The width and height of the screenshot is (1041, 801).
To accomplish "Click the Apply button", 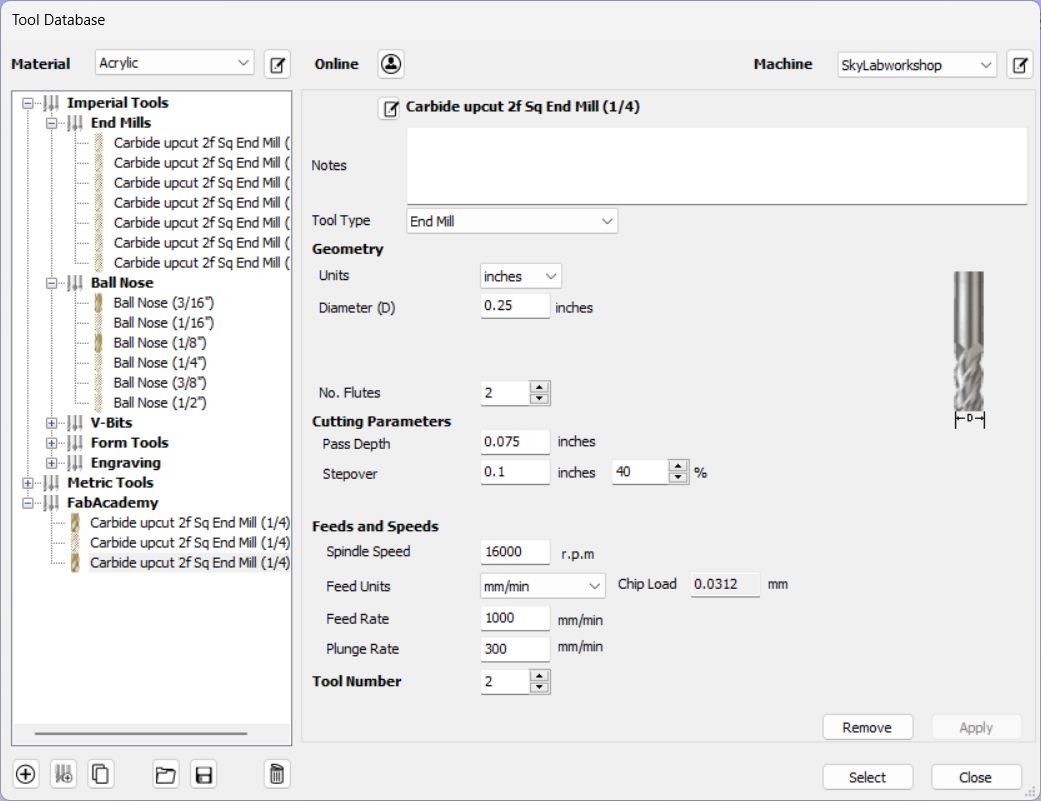I will point(976,727).
